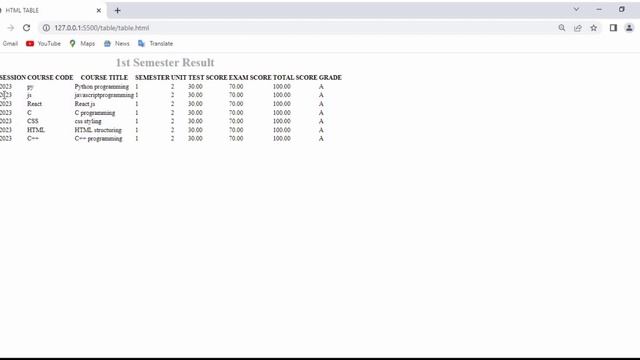The width and height of the screenshot is (640, 360).
Task: View site information icon in address bar
Action: pyautogui.click(x=46, y=28)
